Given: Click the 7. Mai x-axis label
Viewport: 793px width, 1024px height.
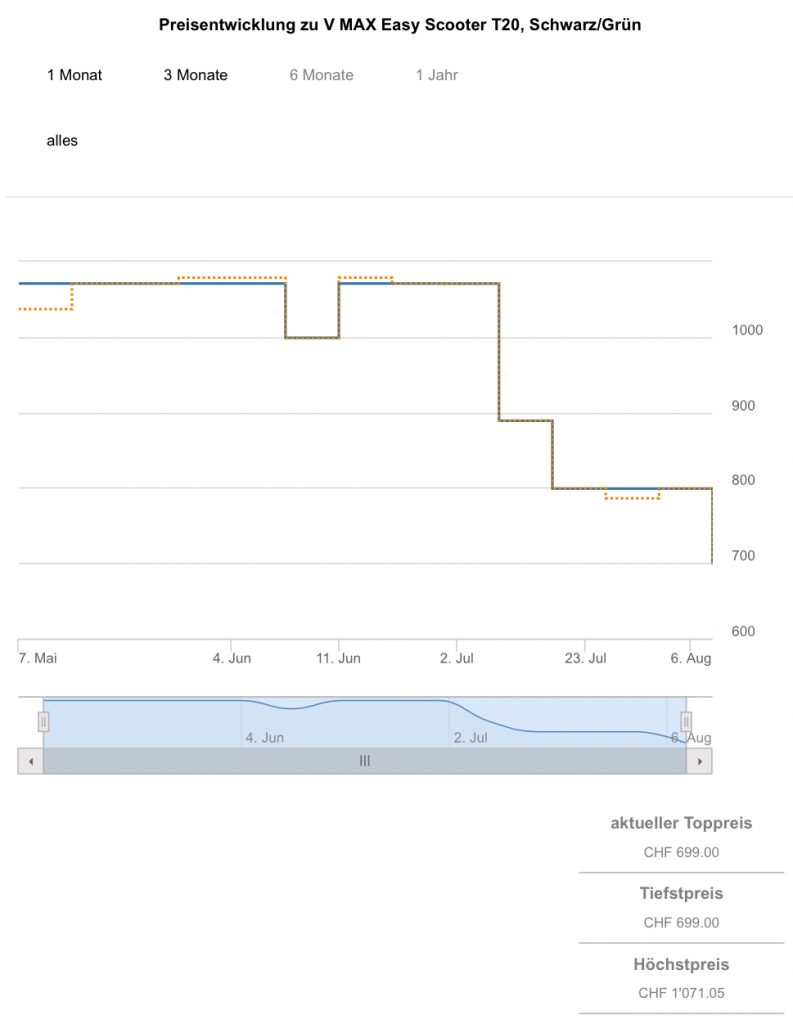Looking at the screenshot, I should coord(38,658).
